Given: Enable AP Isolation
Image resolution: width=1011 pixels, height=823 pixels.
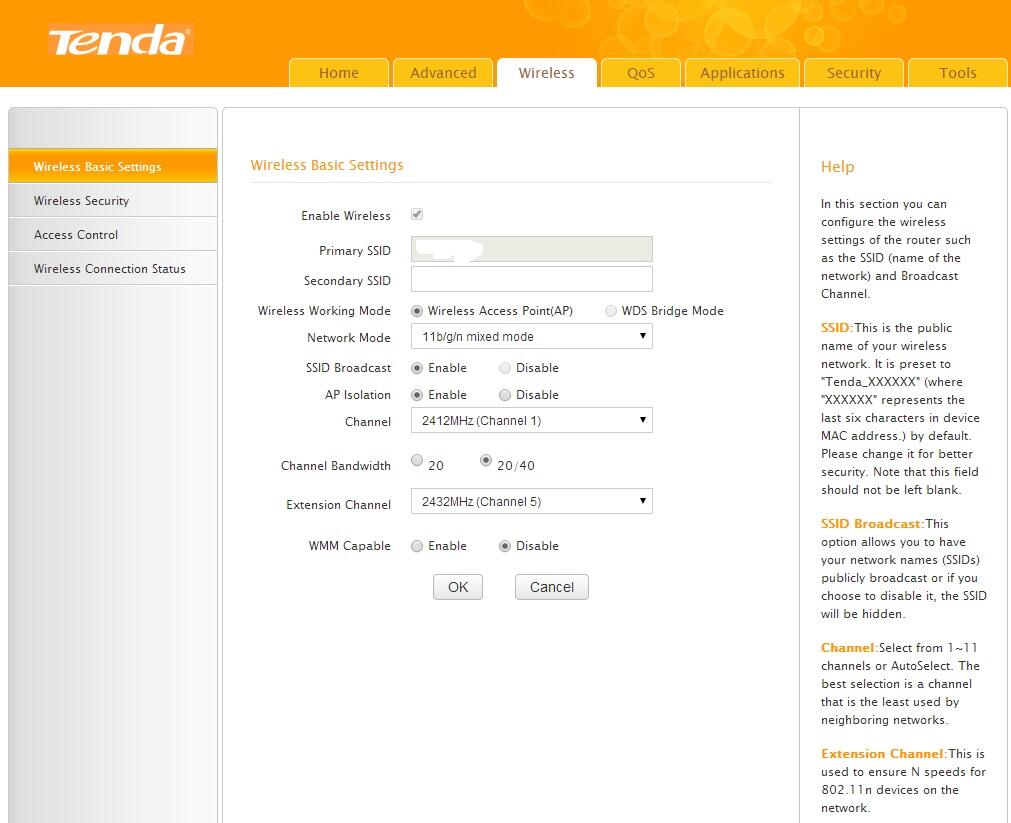Looking at the screenshot, I should 417,395.
